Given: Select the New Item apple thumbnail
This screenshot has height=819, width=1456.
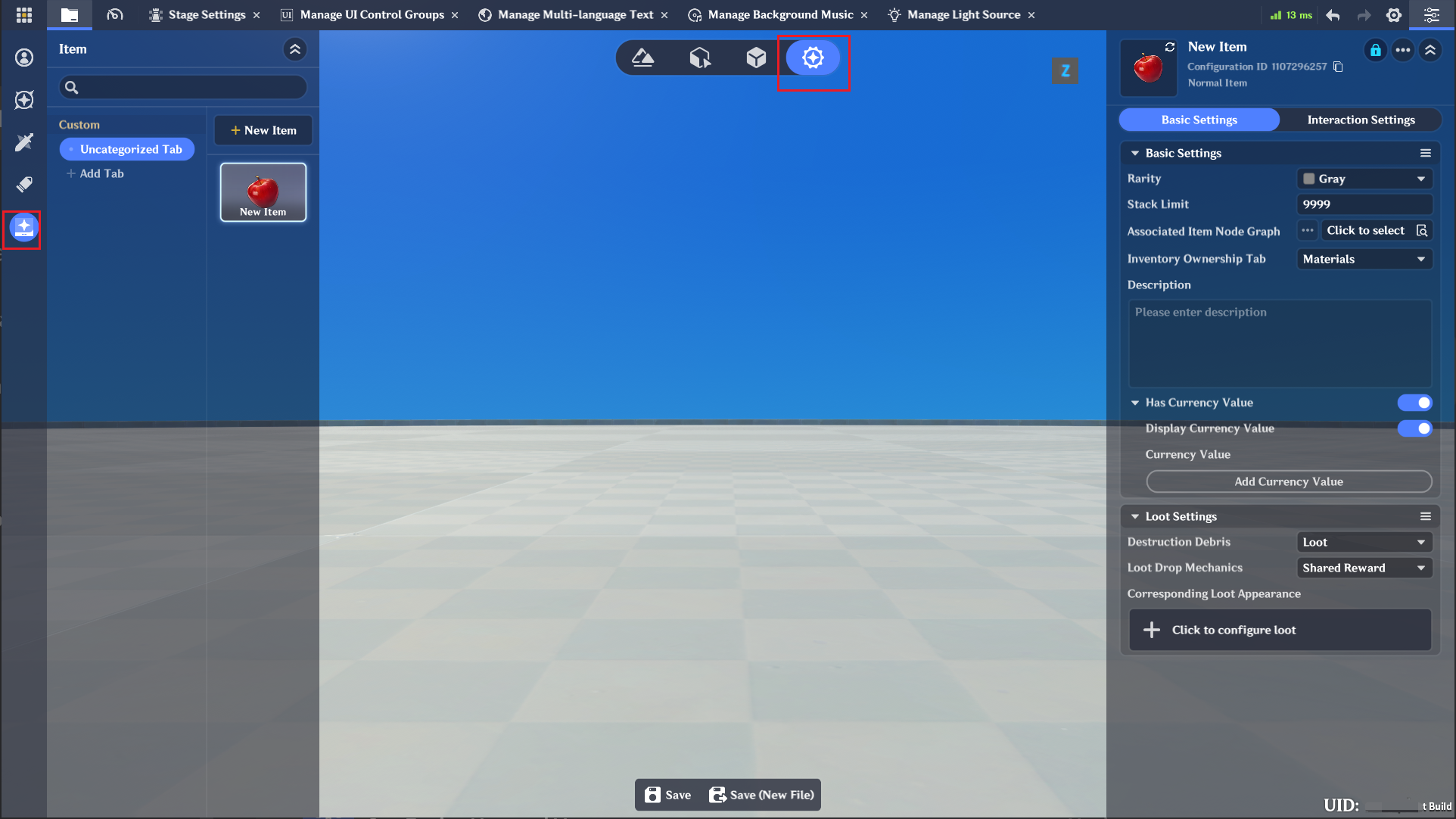Looking at the screenshot, I should (263, 192).
